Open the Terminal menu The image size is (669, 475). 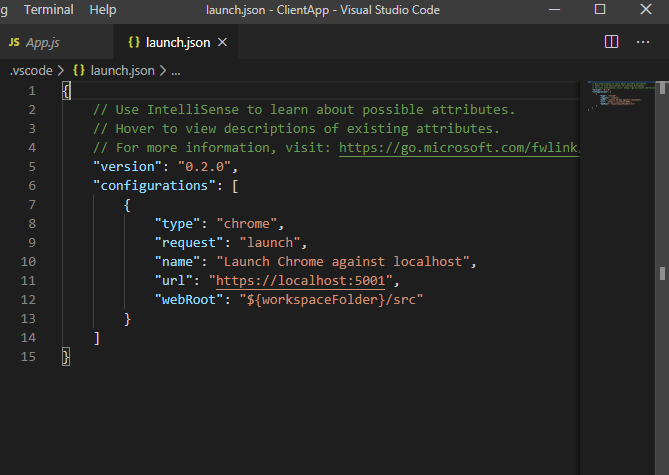49,9
